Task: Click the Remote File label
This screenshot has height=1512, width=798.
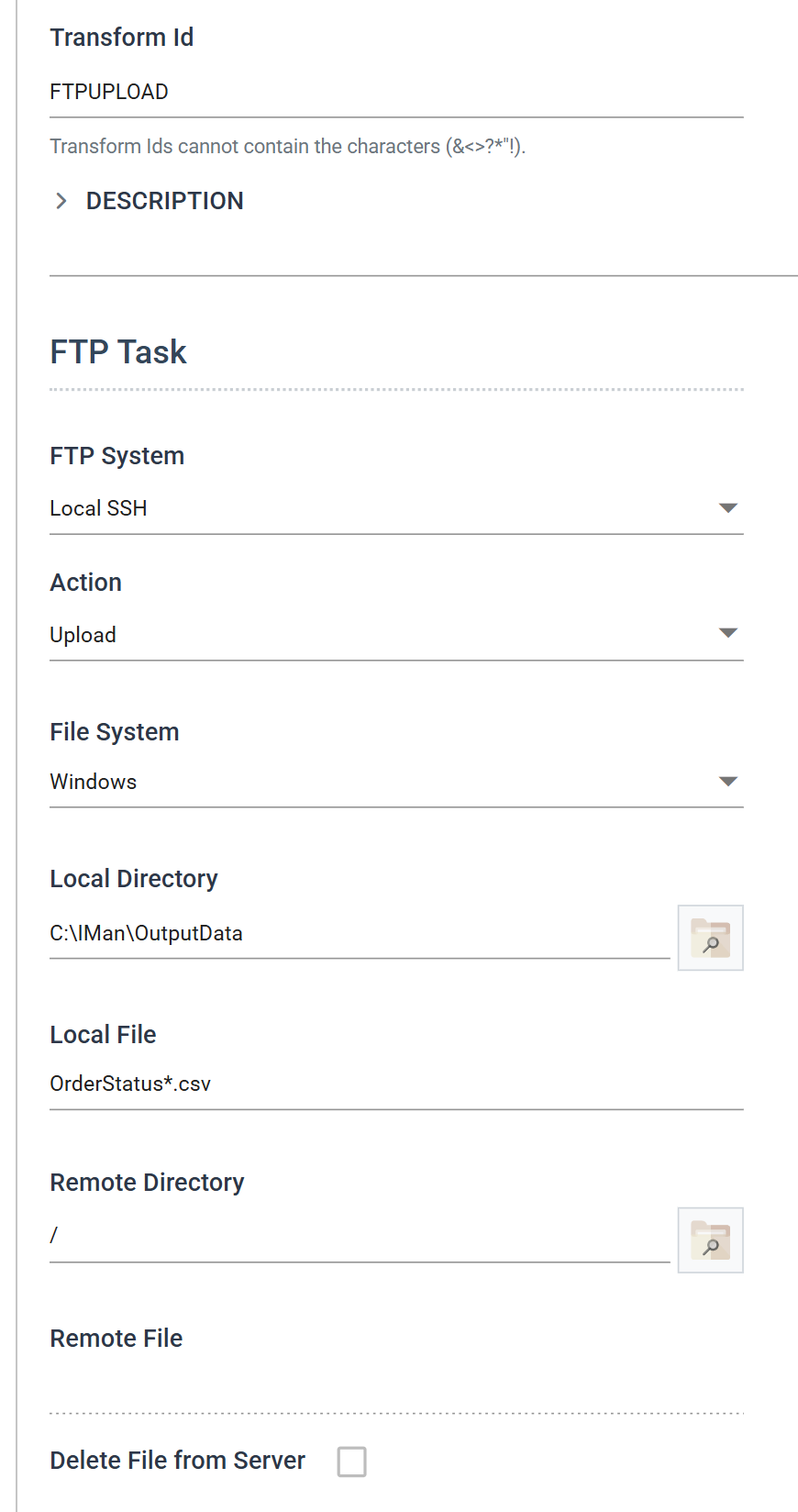Action: (116, 1339)
